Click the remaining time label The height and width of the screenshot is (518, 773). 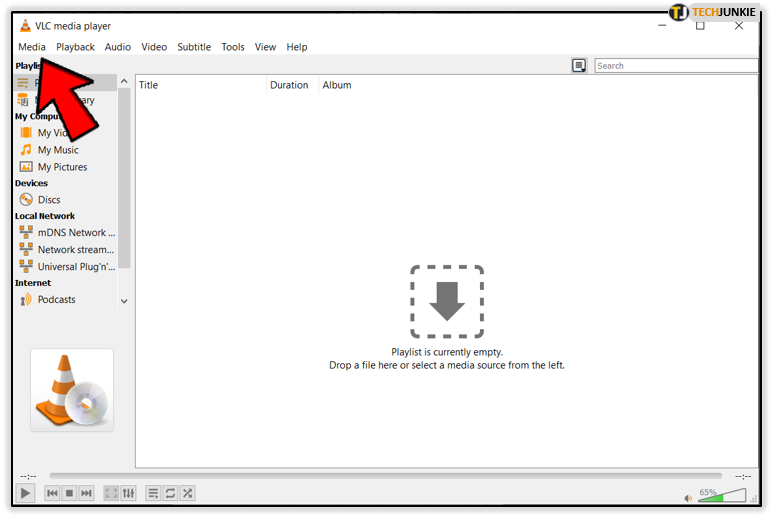743,476
